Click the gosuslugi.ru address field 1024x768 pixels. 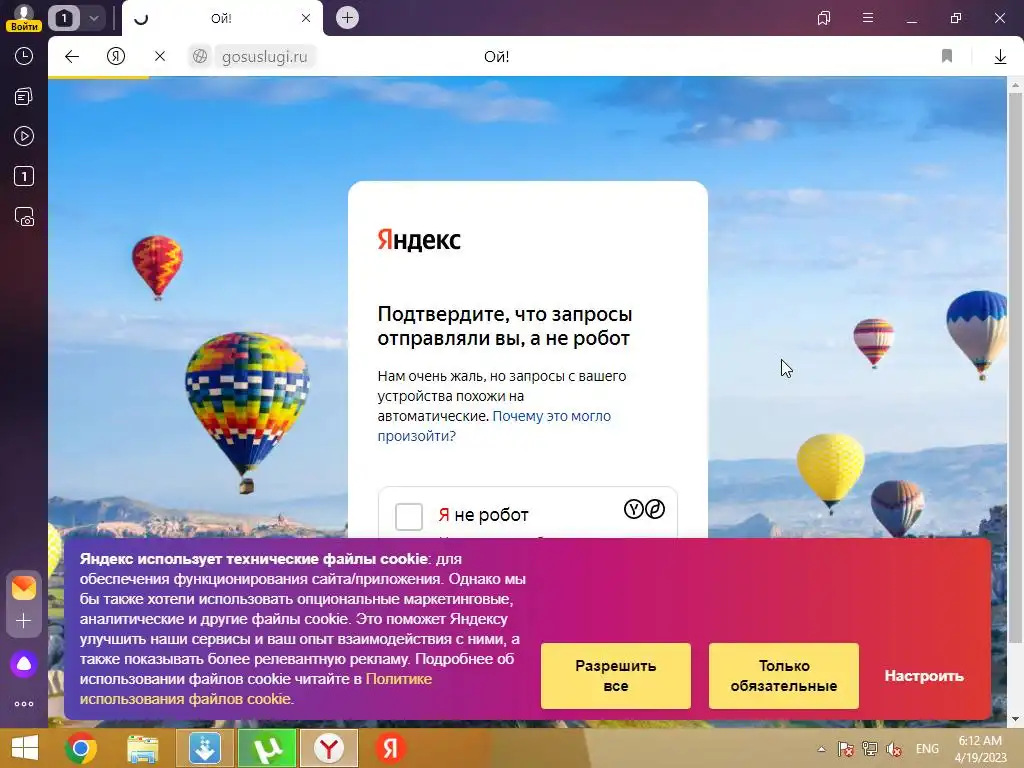point(264,57)
